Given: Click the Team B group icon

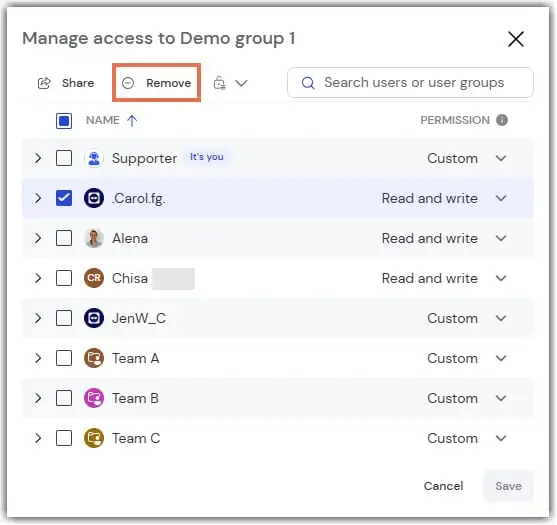Looking at the screenshot, I should (x=94, y=398).
